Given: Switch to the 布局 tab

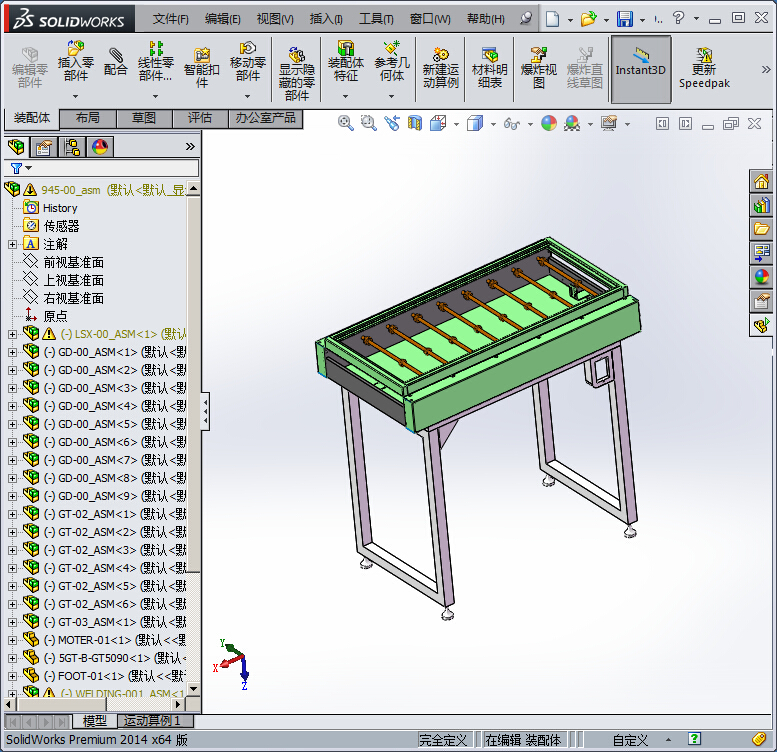Looking at the screenshot, I should pos(88,118).
